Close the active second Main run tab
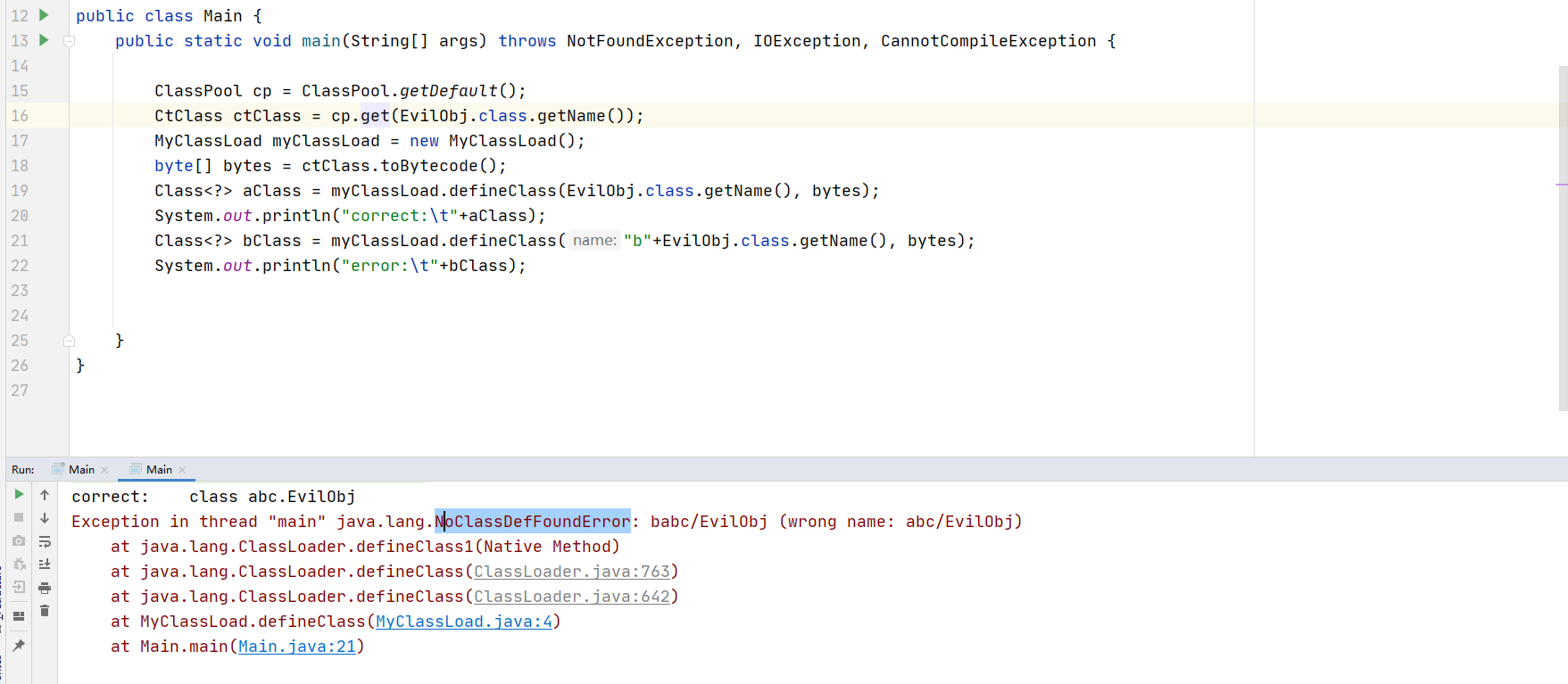The image size is (1568, 684). (x=182, y=470)
